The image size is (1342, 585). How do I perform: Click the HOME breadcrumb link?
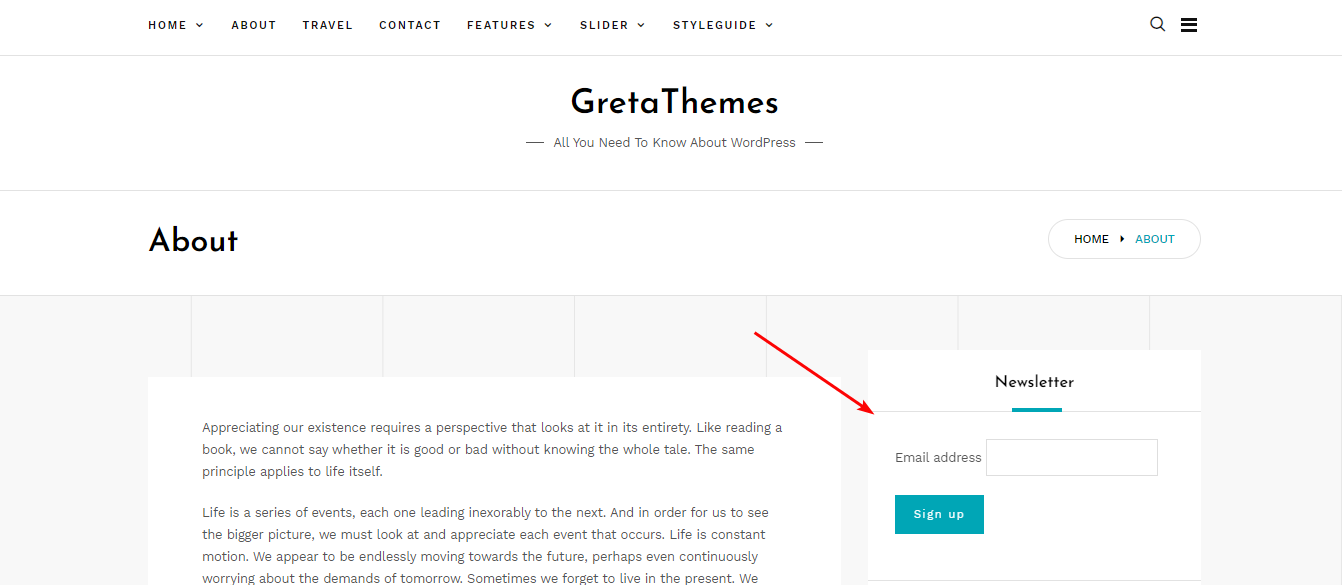(x=1091, y=239)
